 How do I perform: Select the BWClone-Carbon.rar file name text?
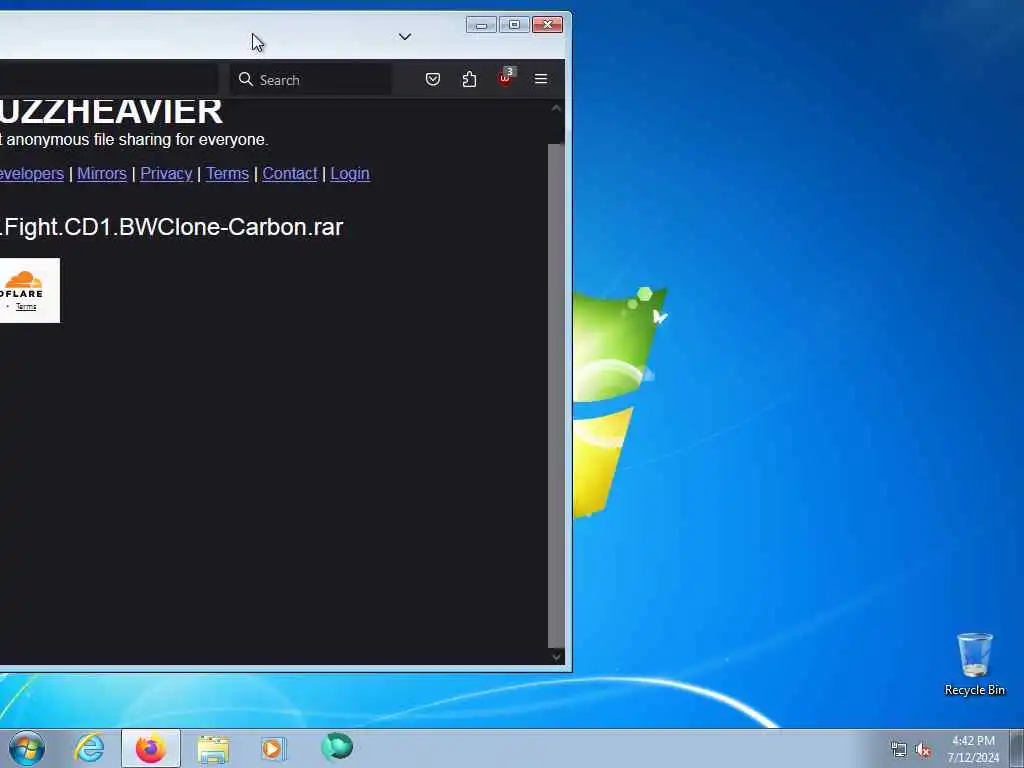click(171, 227)
